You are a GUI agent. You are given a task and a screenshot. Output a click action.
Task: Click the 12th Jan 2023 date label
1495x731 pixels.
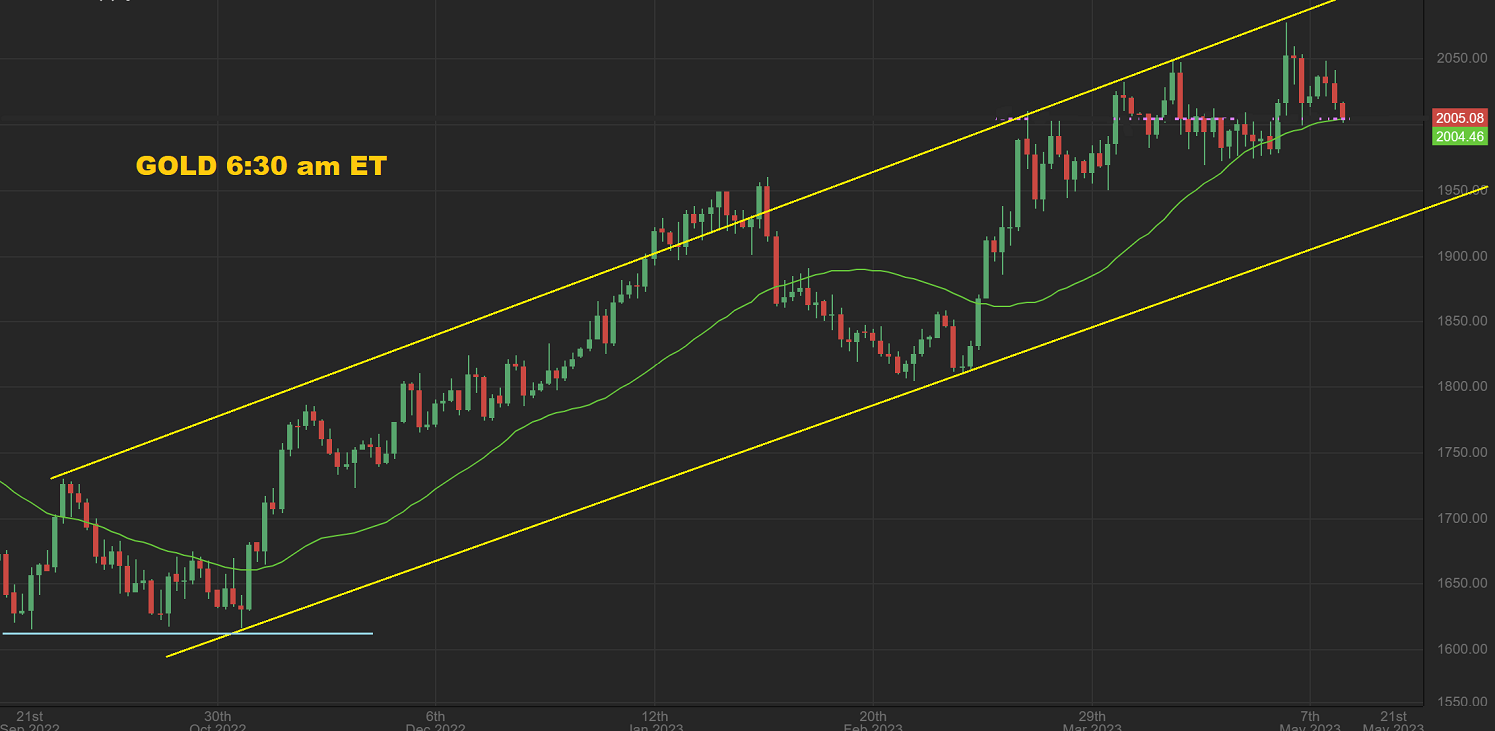tap(654, 722)
